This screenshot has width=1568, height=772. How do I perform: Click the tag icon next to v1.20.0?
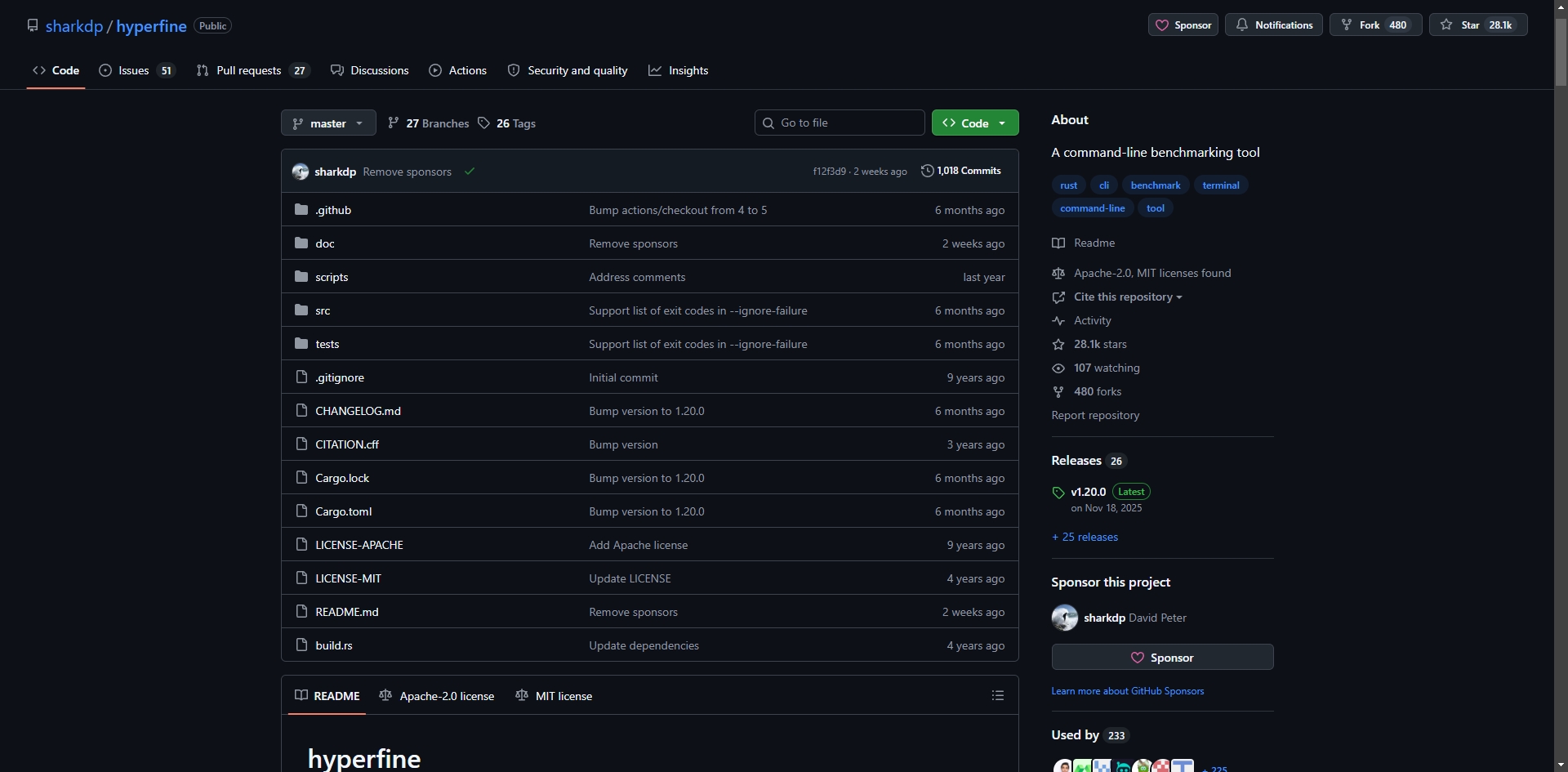pyautogui.click(x=1058, y=493)
